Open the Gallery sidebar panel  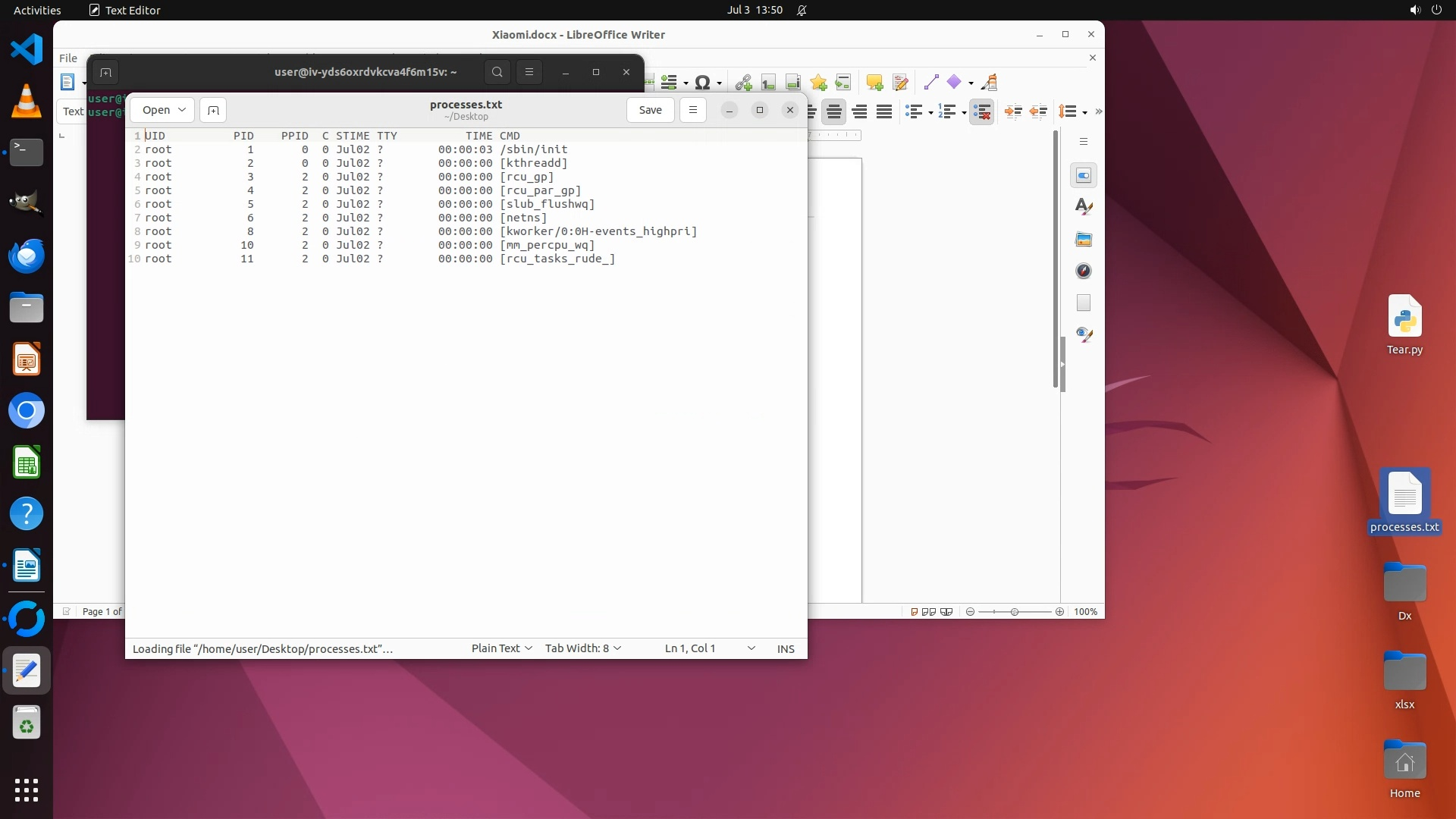[x=1084, y=240]
